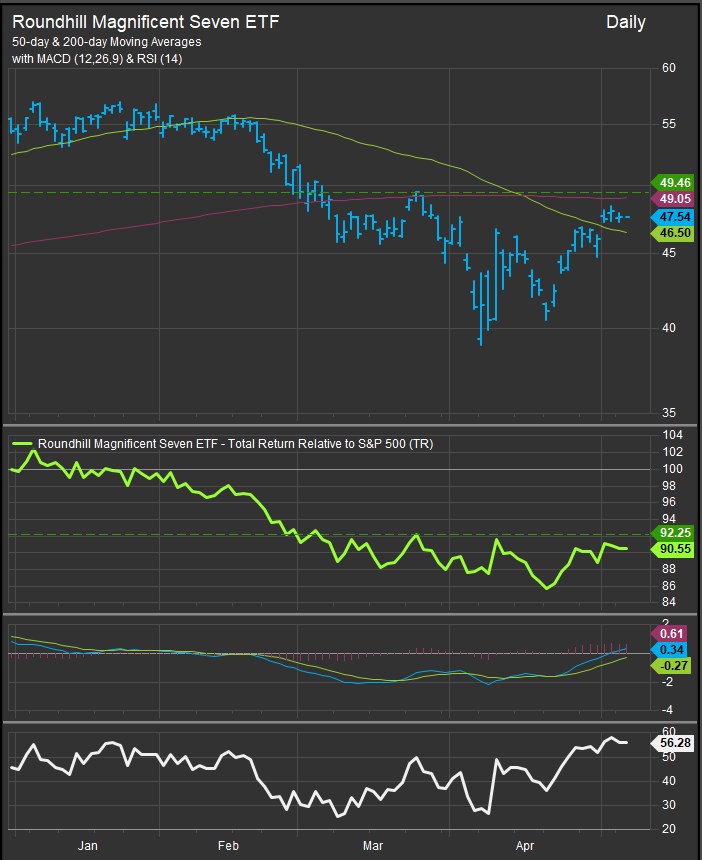Viewport: 702px width, 860px height.
Task: Select the 46.50 green 50-day average tag
Action: [672, 233]
